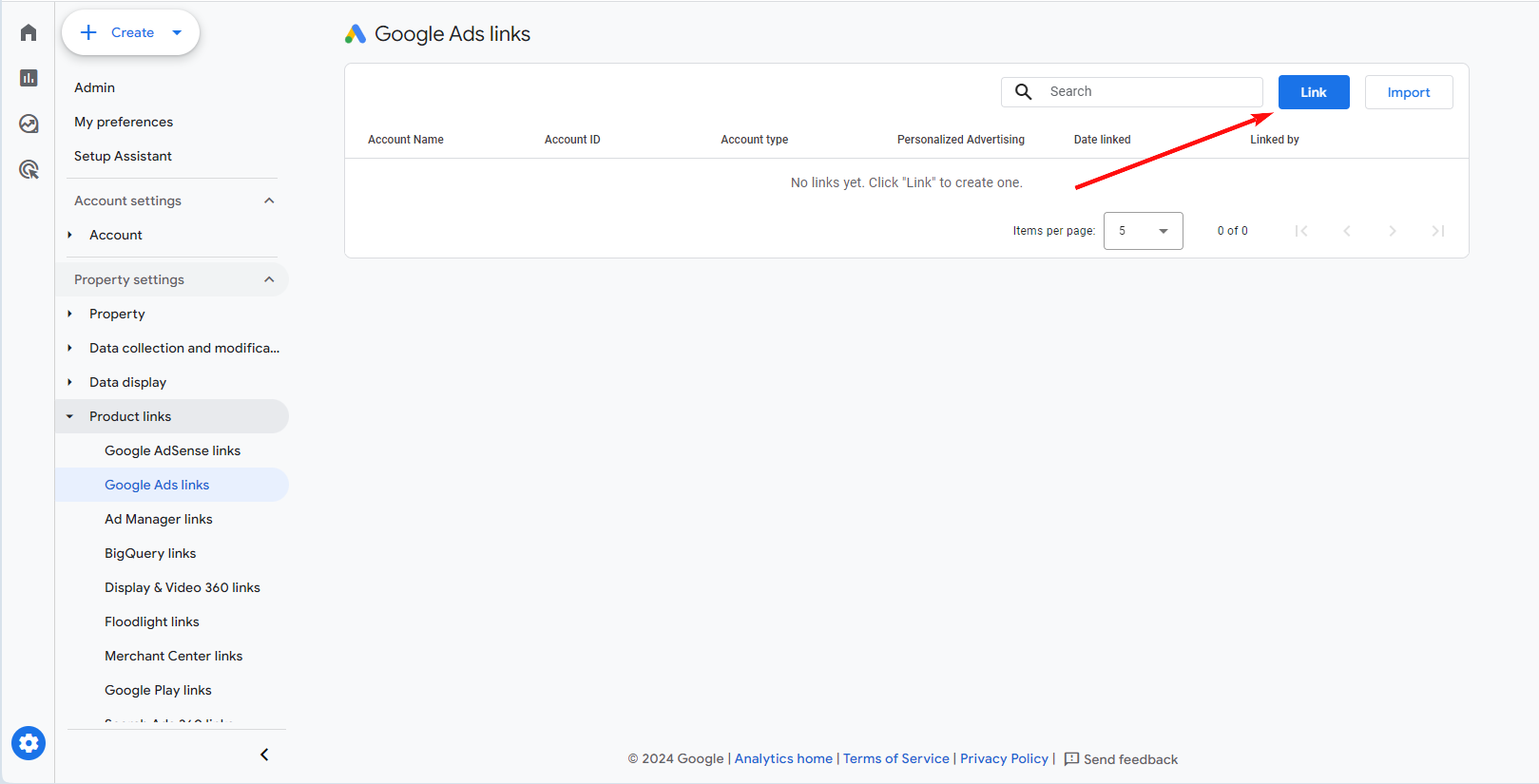The width and height of the screenshot is (1539, 784).
Task: Open the Reports bar chart icon
Action: [29, 78]
